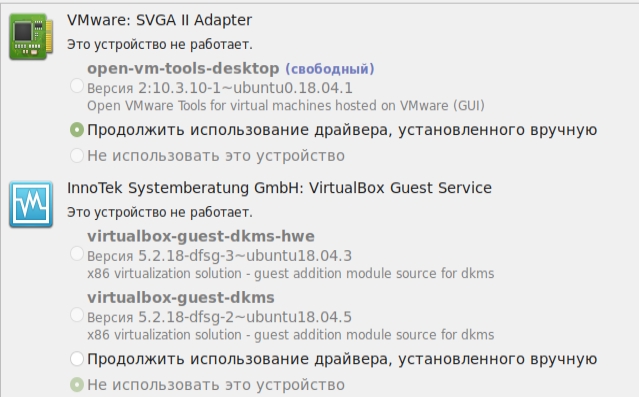
Task: Click the version 5.2.18-dfsg-3~ubuntu18.04.3 text
Action: pos(219,256)
